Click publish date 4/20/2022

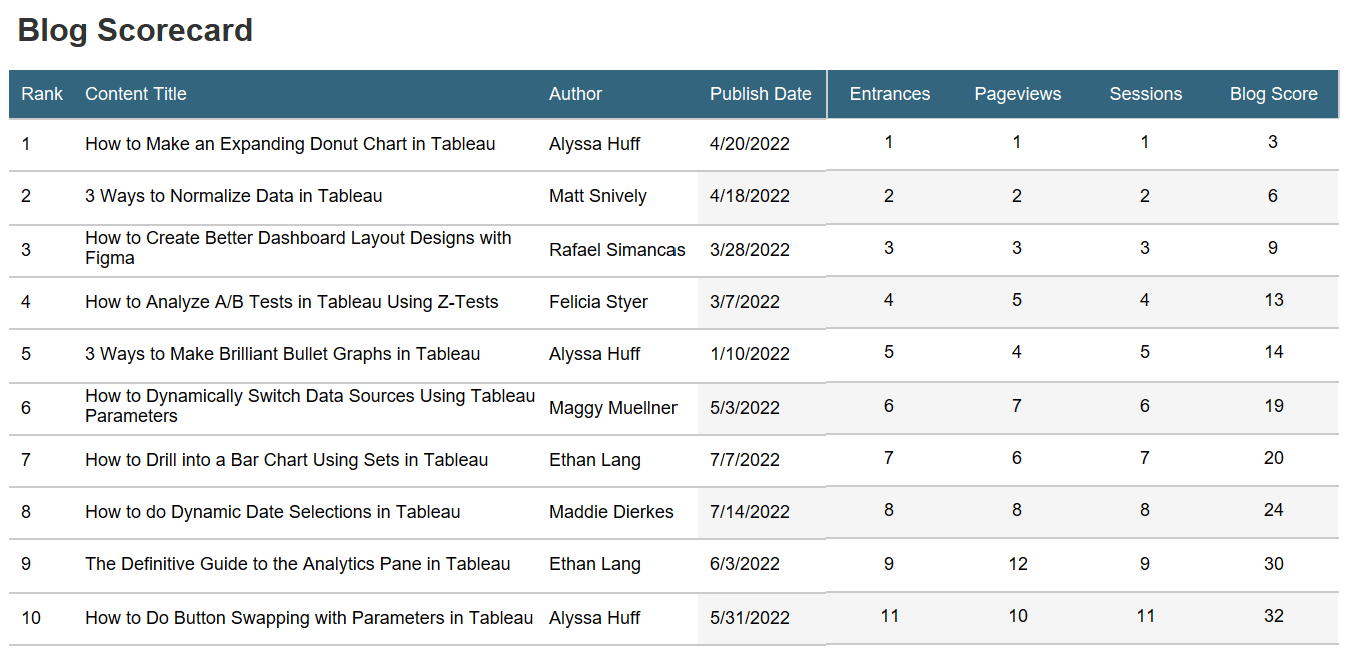tap(750, 144)
